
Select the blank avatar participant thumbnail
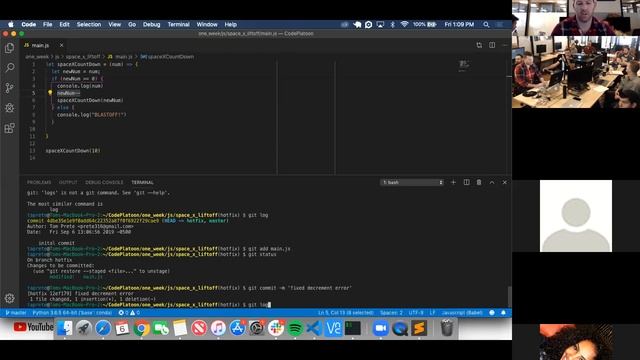point(576,216)
